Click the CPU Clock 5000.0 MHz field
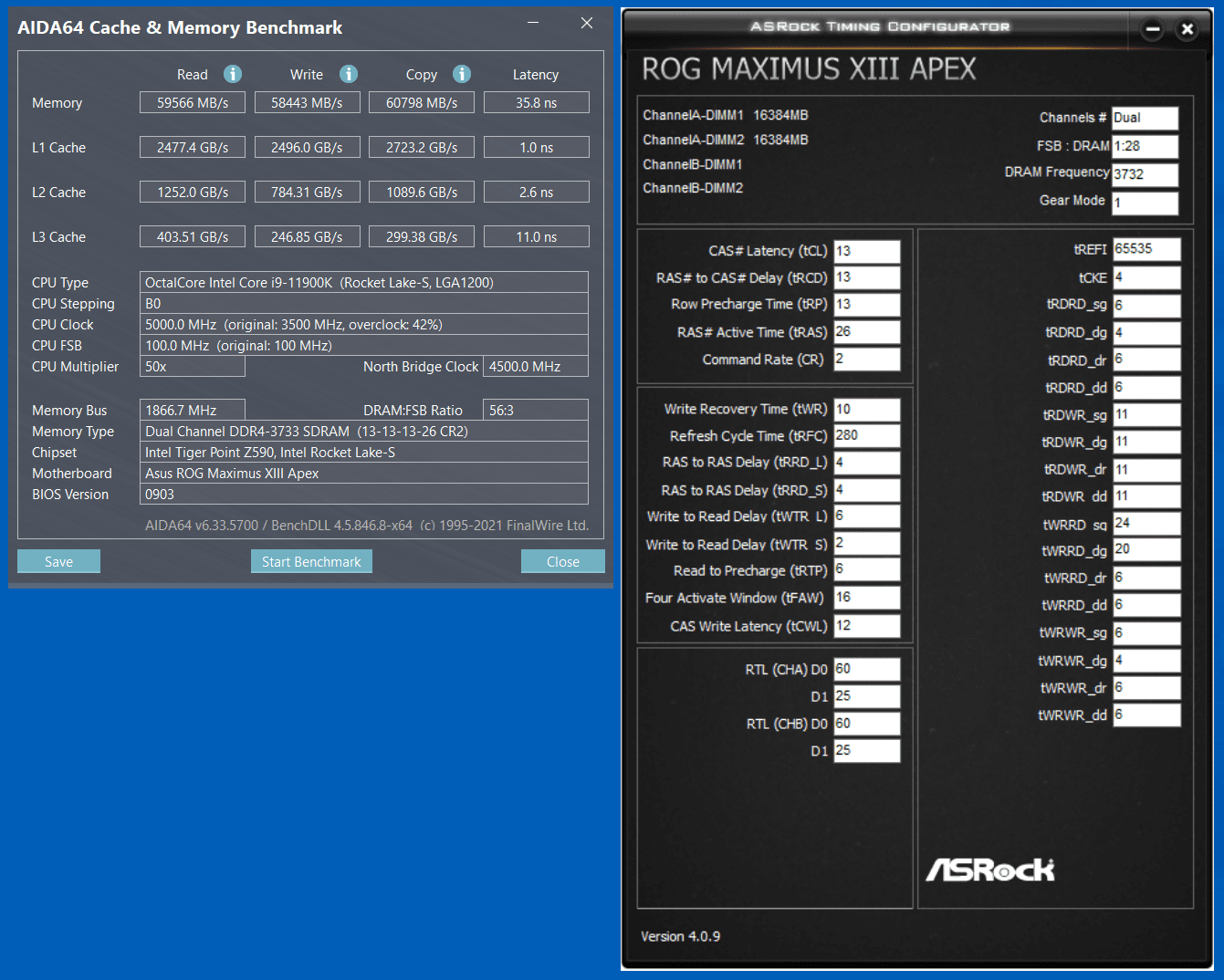 363,324
